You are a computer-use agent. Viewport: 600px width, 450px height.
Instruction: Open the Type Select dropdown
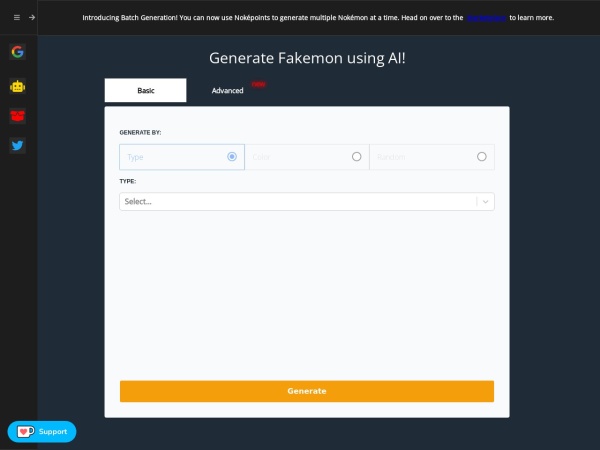(x=307, y=202)
